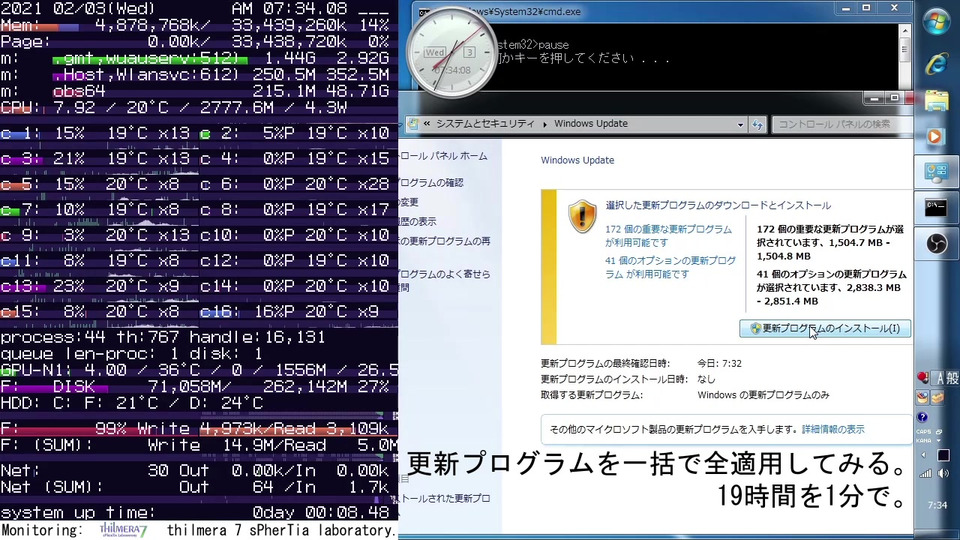The width and height of the screenshot is (960, 540).
Task: Click the yellow warning shield icon
Action: pyautogui.click(x=582, y=216)
